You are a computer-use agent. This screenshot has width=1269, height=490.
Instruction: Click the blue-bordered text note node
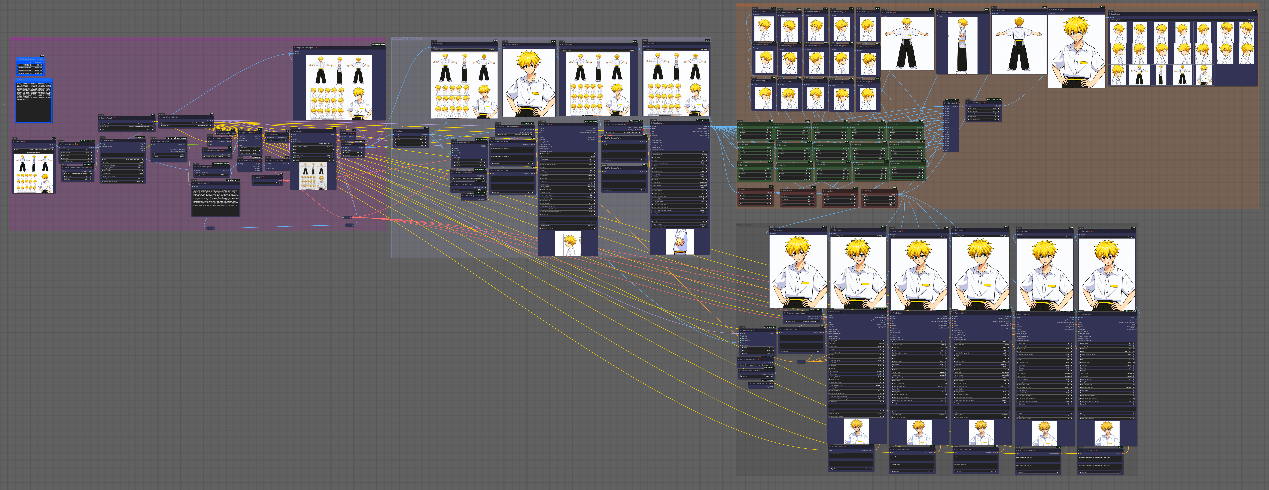tap(33, 103)
